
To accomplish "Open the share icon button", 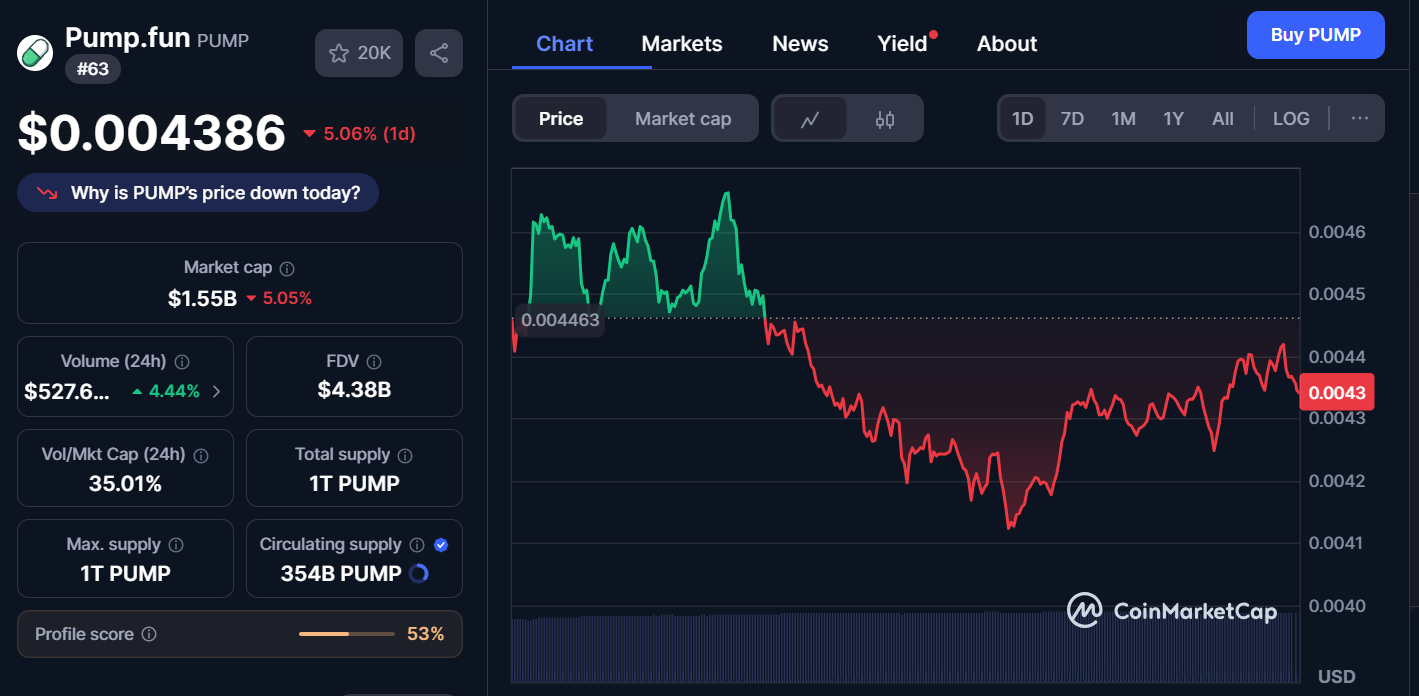I will coord(439,53).
